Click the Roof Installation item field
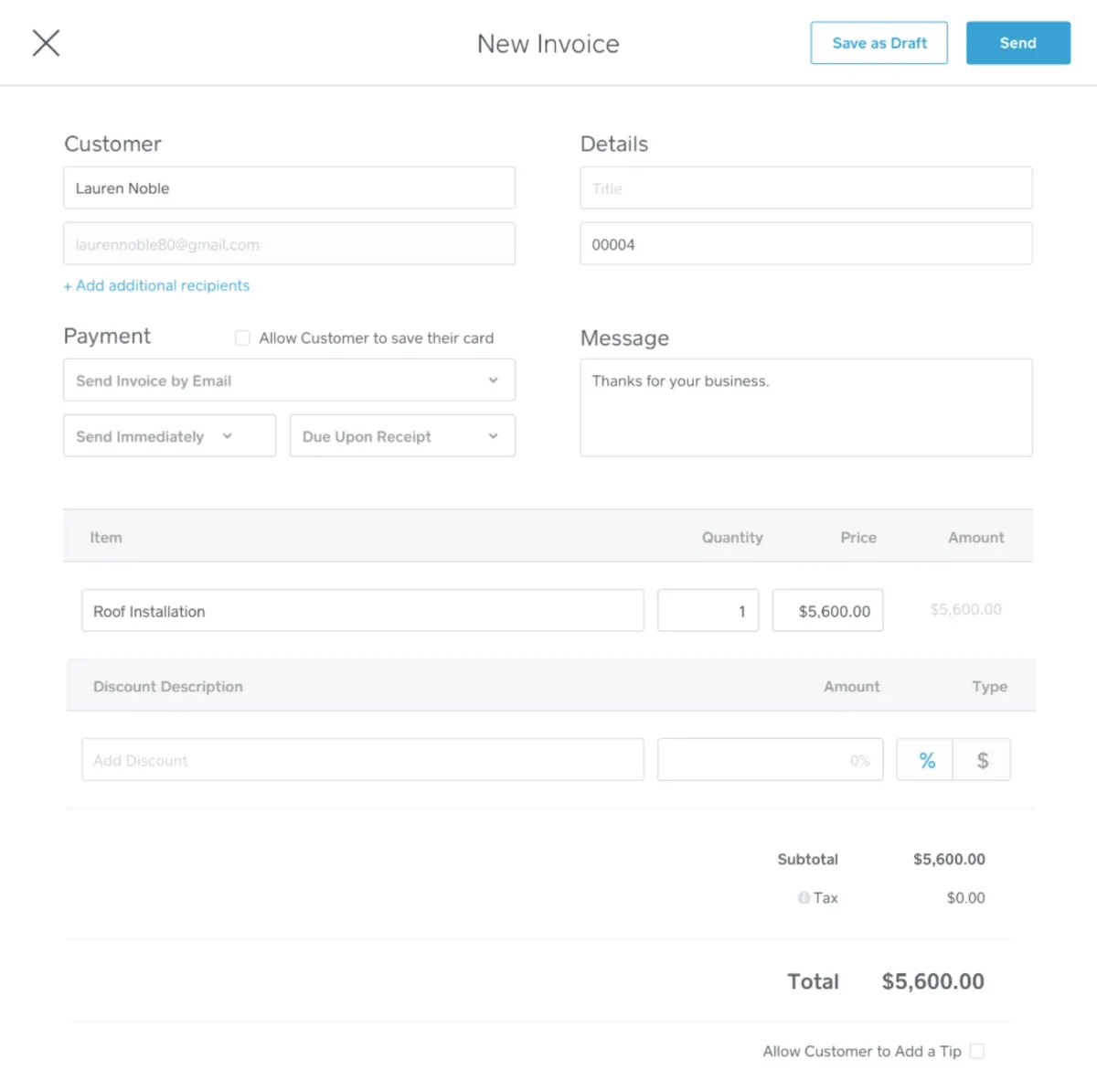Screen dimensions: 1097x1092 [x=362, y=611]
